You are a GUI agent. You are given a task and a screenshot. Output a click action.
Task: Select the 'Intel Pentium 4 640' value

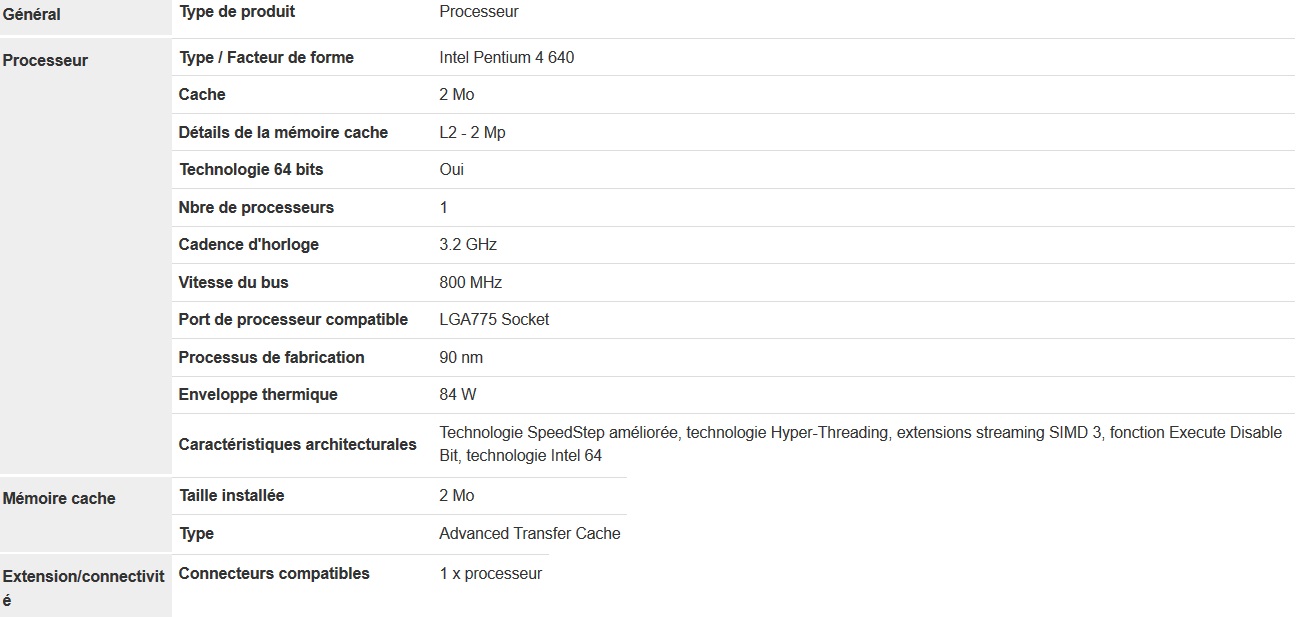point(506,57)
